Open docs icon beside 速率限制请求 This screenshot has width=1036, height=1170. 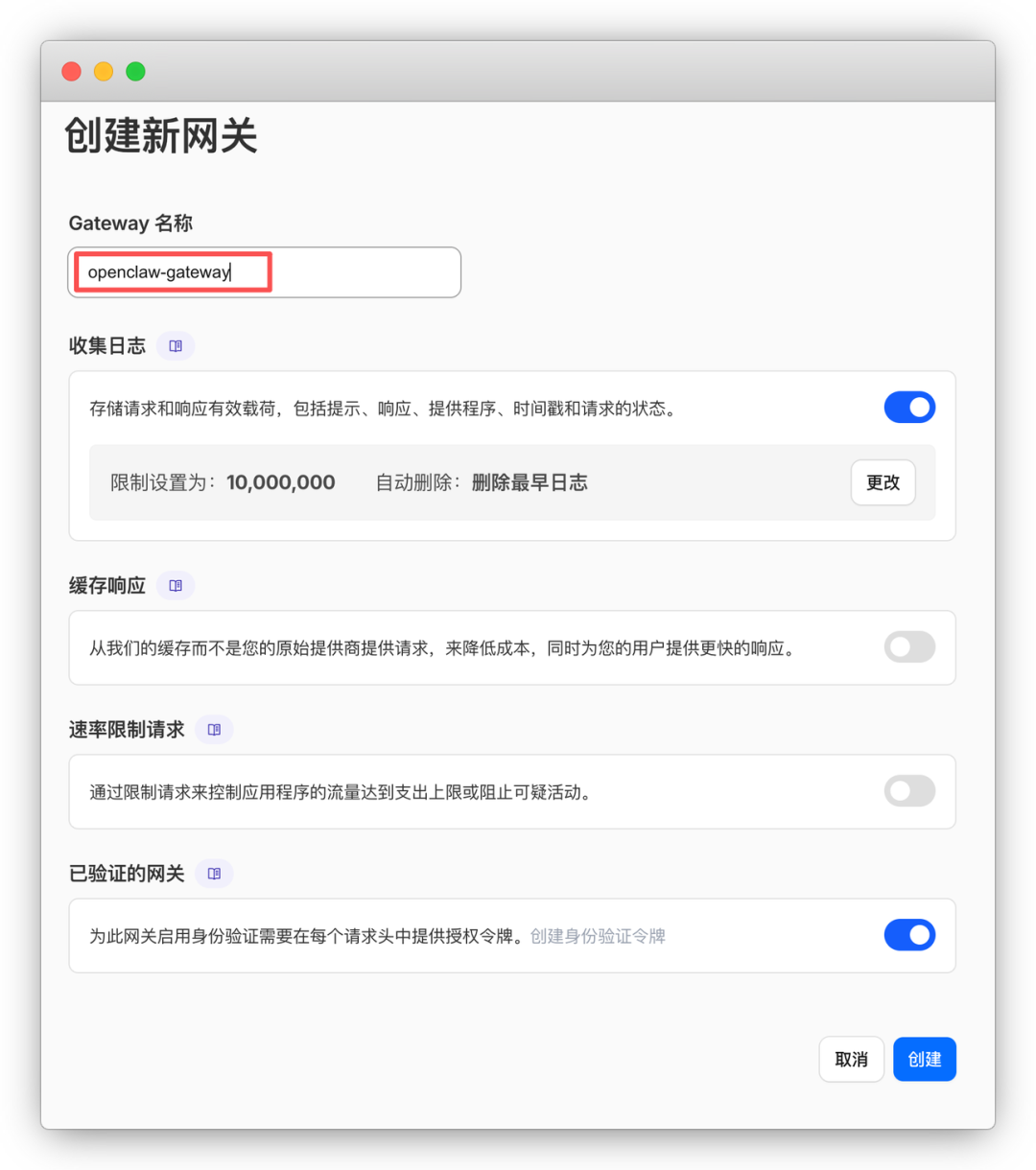[213, 729]
